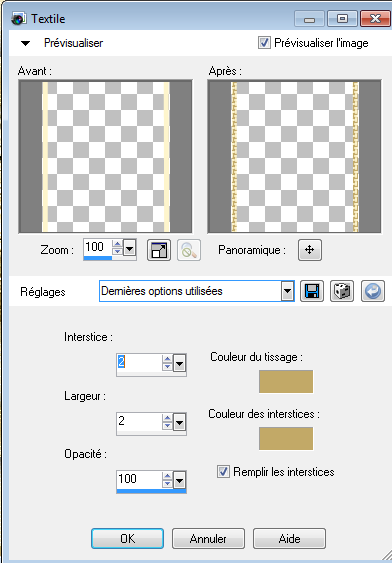This screenshot has height=563, width=392.
Task: Click the fit preview to window icon
Action: click(159, 250)
